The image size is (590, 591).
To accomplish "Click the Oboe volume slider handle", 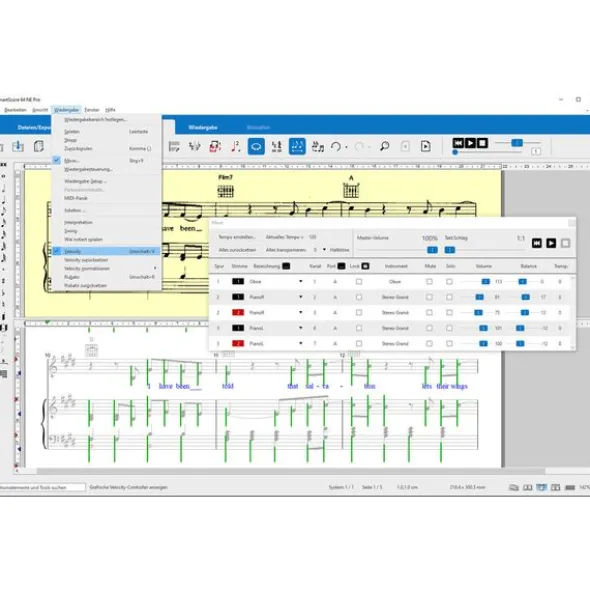I will point(486,282).
